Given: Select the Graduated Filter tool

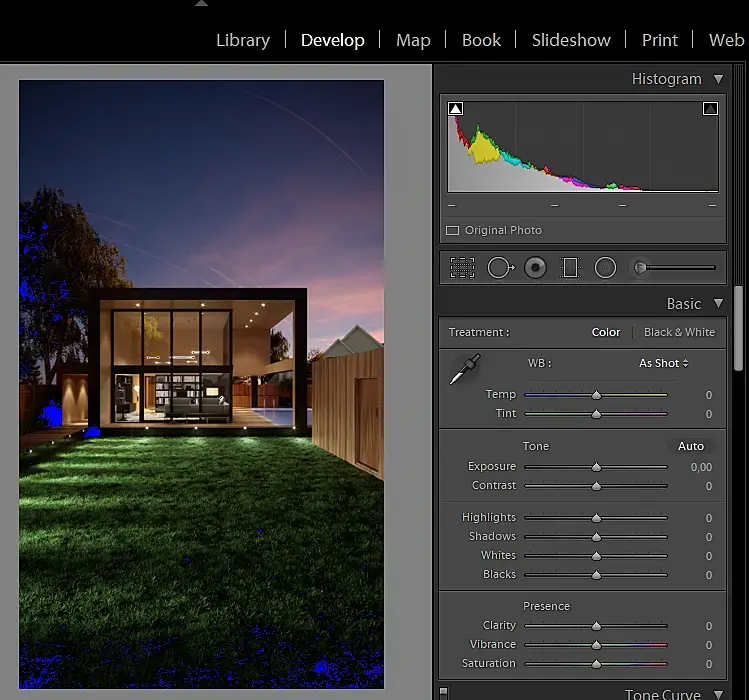Looking at the screenshot, I should click(x=570, y=268).
